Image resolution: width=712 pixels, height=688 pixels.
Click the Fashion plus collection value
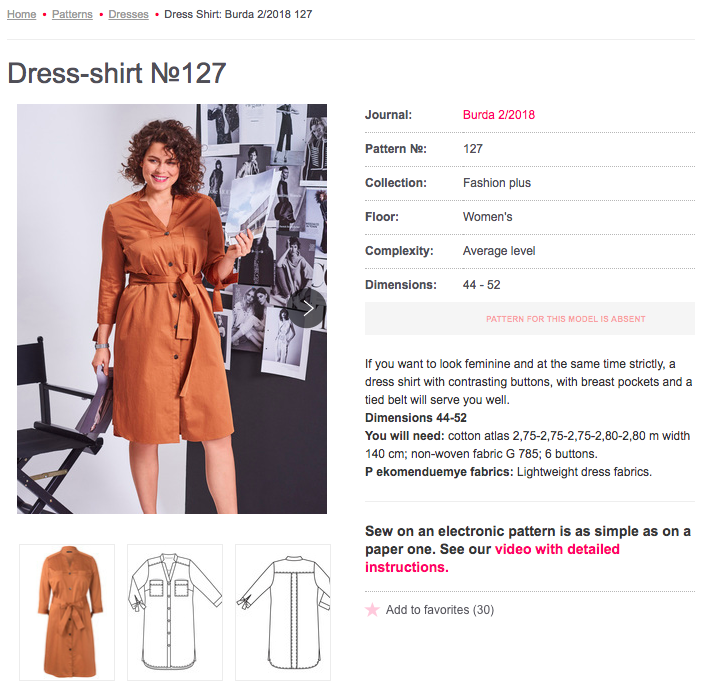496,183
